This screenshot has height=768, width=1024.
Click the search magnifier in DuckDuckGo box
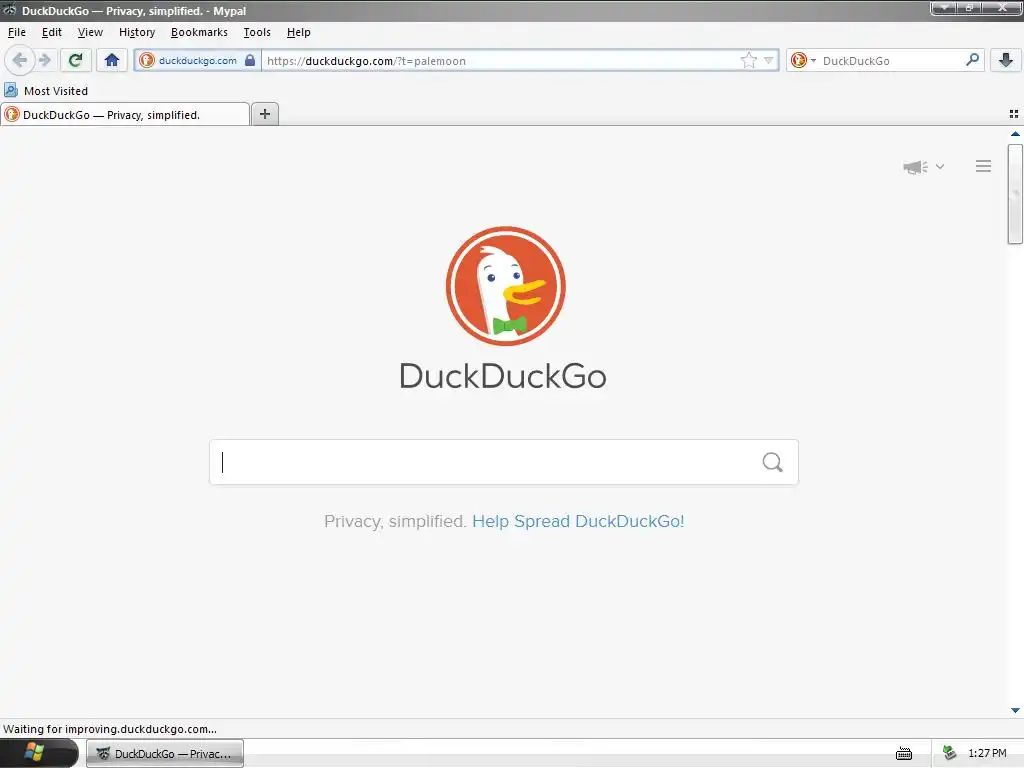click(x=773, y=462)
